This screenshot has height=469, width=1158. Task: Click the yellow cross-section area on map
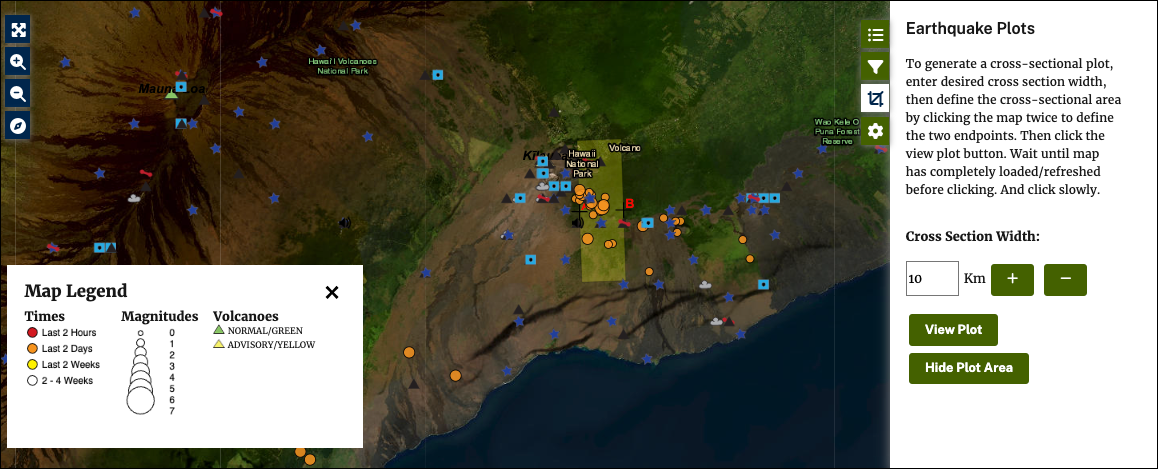tap(602, 255)
